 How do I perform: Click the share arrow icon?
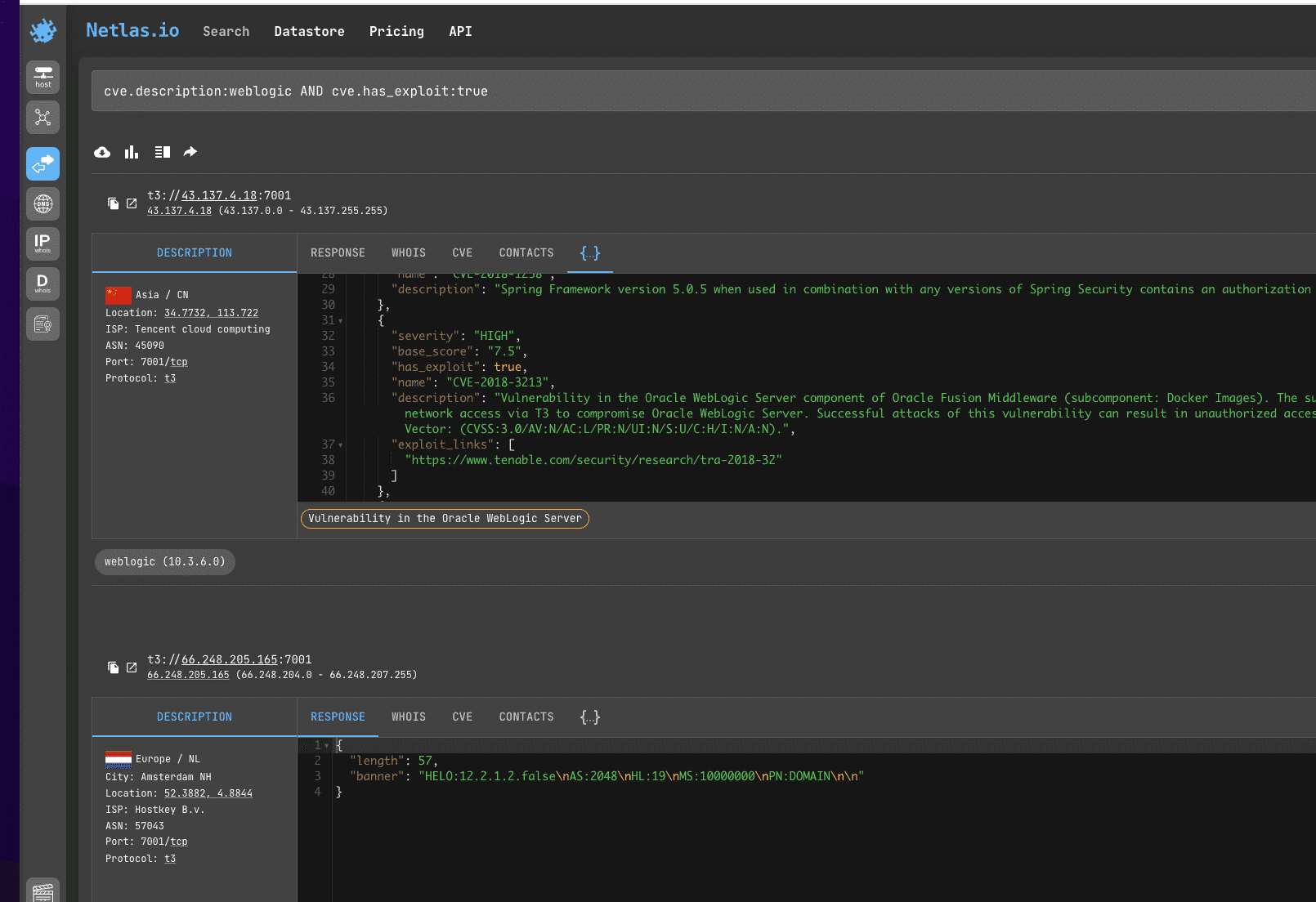pos(190,152)
